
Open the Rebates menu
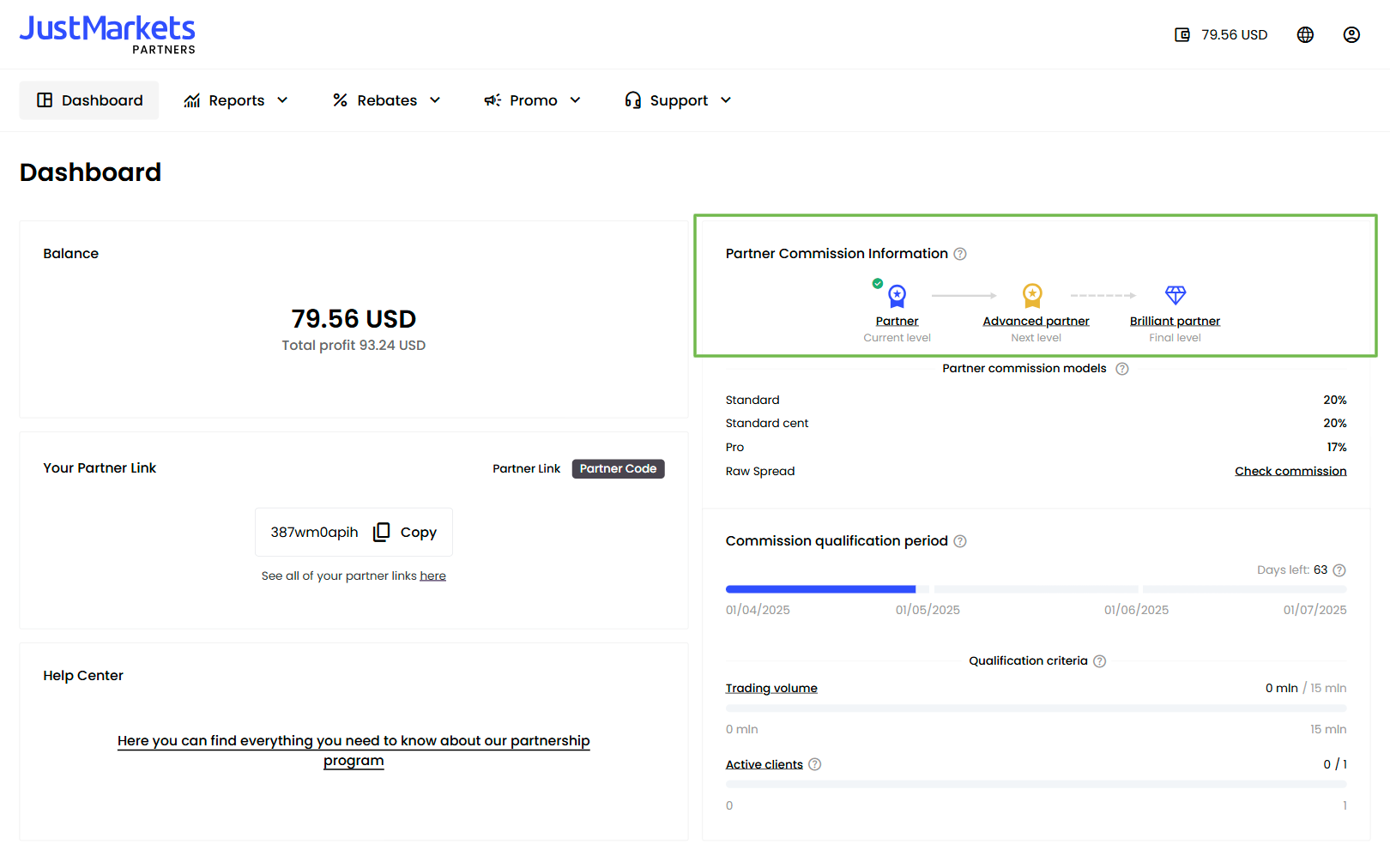coord(386,100)
